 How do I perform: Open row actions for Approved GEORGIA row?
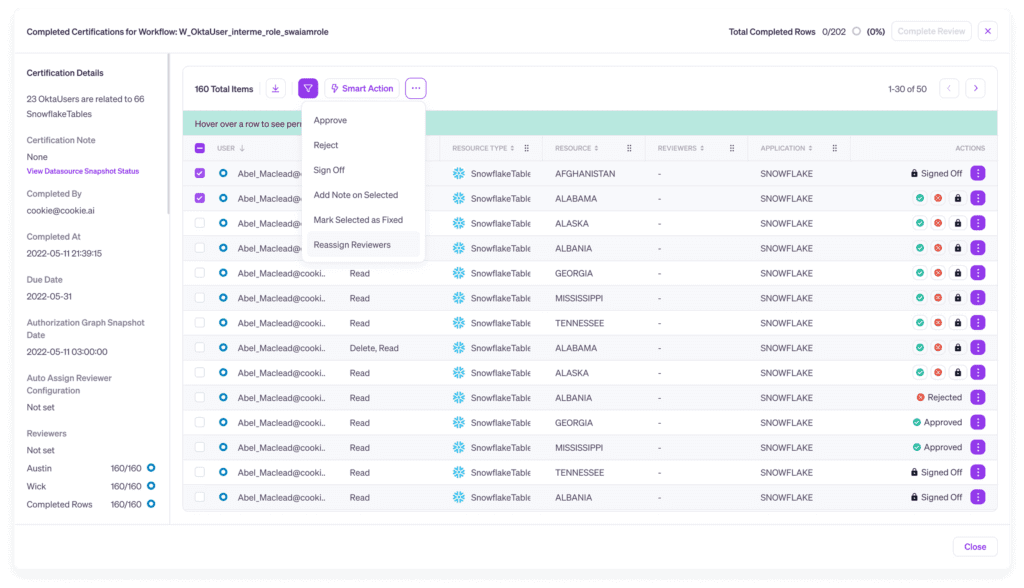point(978,422)
